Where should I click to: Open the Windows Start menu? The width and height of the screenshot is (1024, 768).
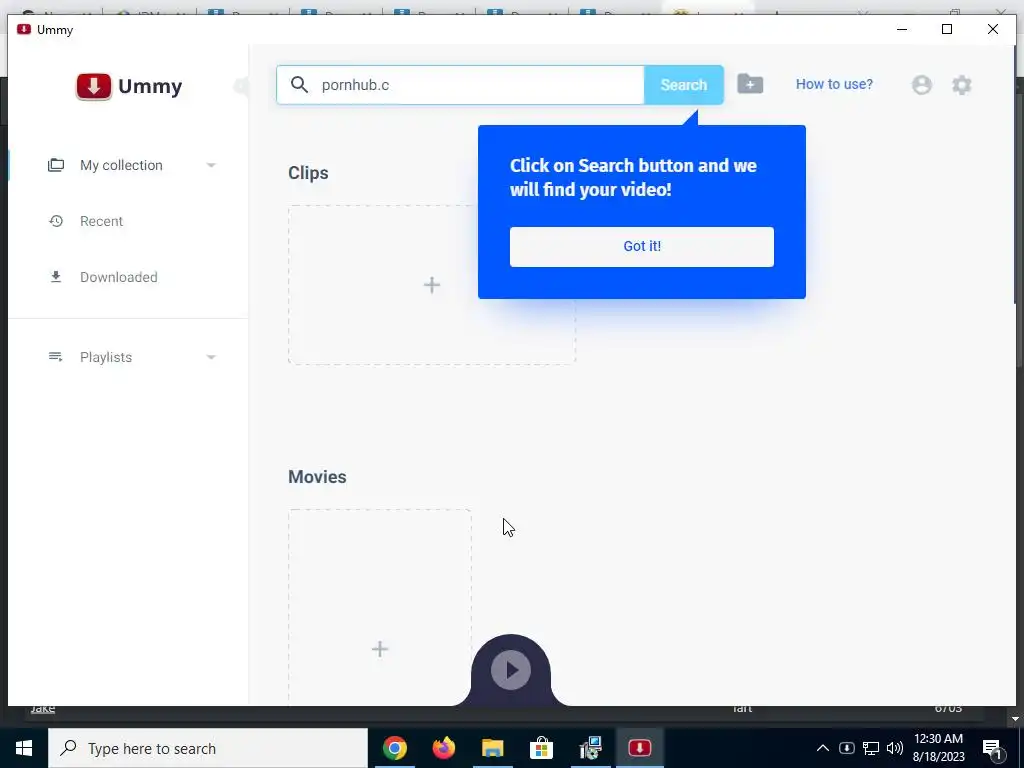(24, 748)
